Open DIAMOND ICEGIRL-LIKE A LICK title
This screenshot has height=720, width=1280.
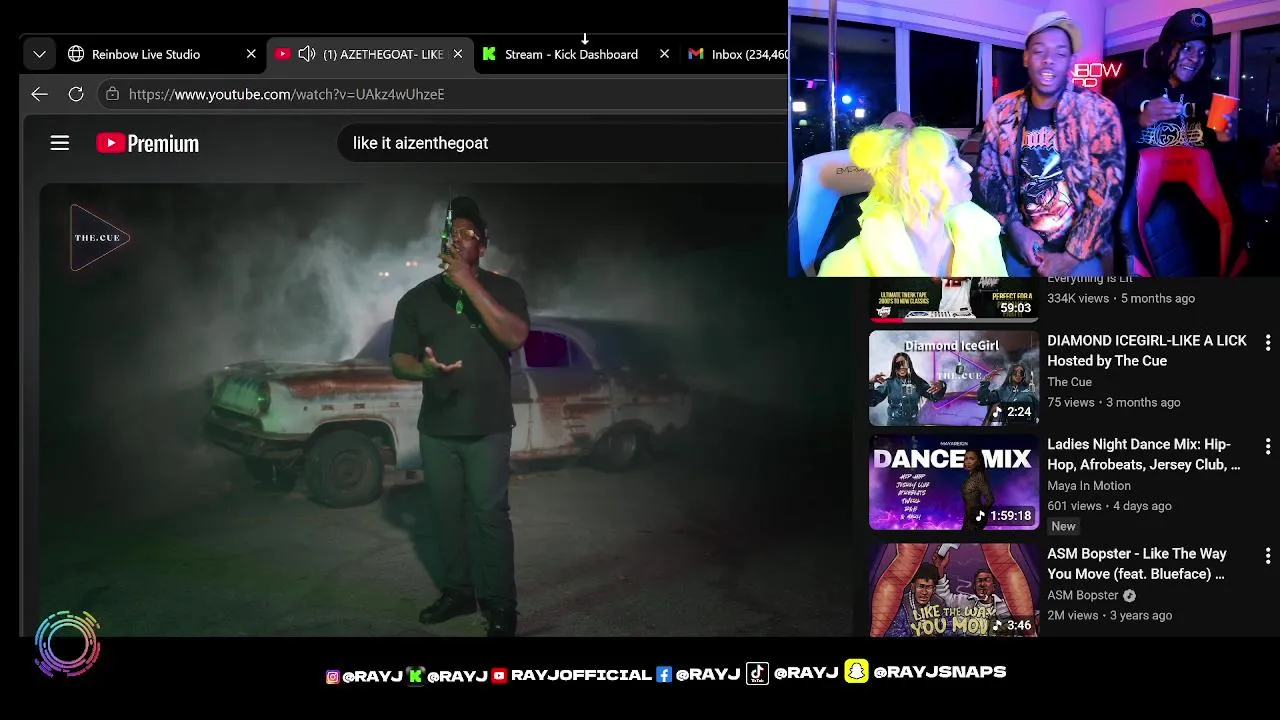(1146, 351)
